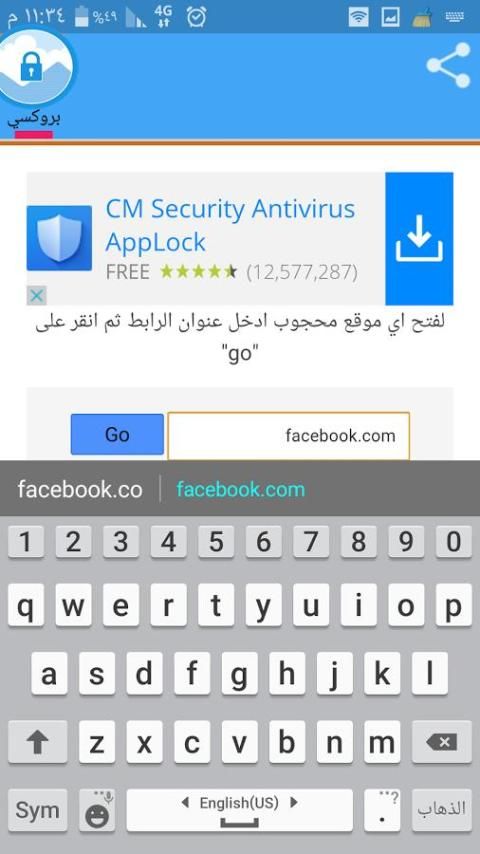Focus the facebook.com URL input field
Image resolution: width=480 pixels, height=854 pixels.
point(288,435)
